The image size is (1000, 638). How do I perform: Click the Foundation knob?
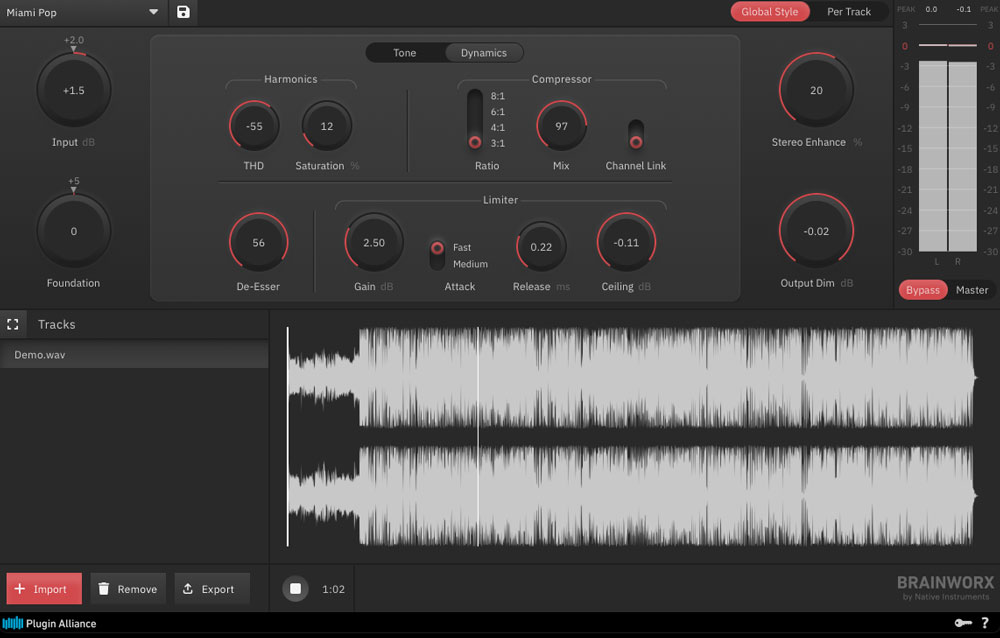point(74,231)
